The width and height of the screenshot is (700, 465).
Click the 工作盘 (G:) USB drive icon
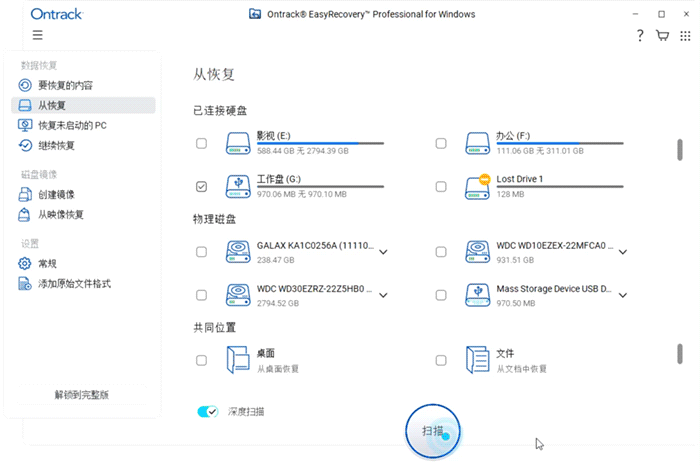[x=238, y=187]
